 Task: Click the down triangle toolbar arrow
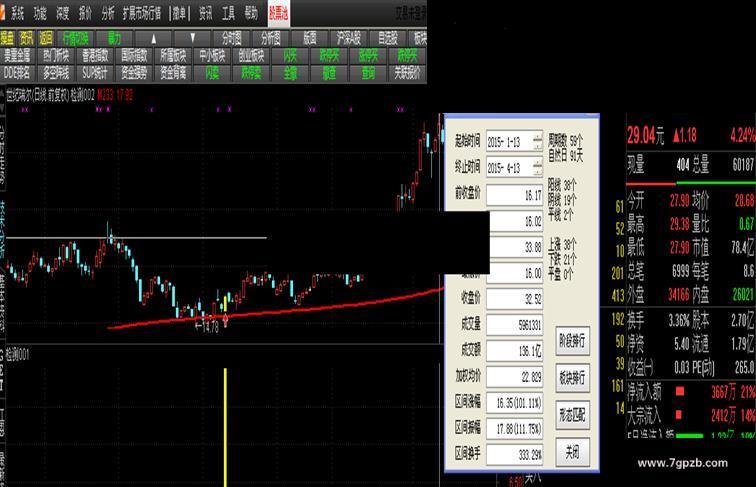tap(192, 38)
